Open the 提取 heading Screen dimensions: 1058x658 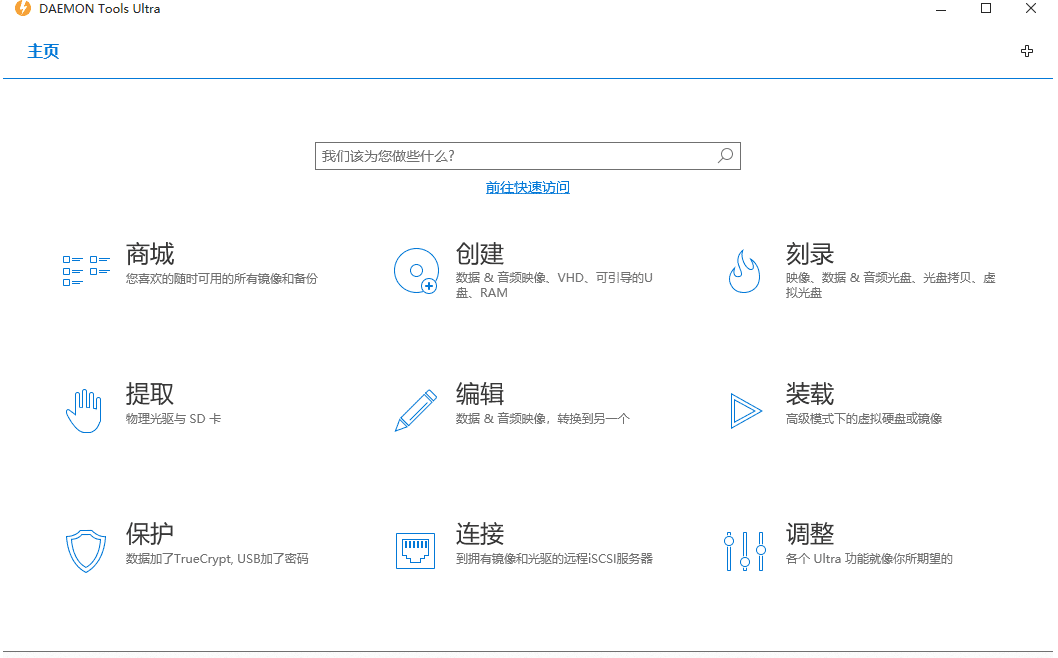(x=150, y=394)
